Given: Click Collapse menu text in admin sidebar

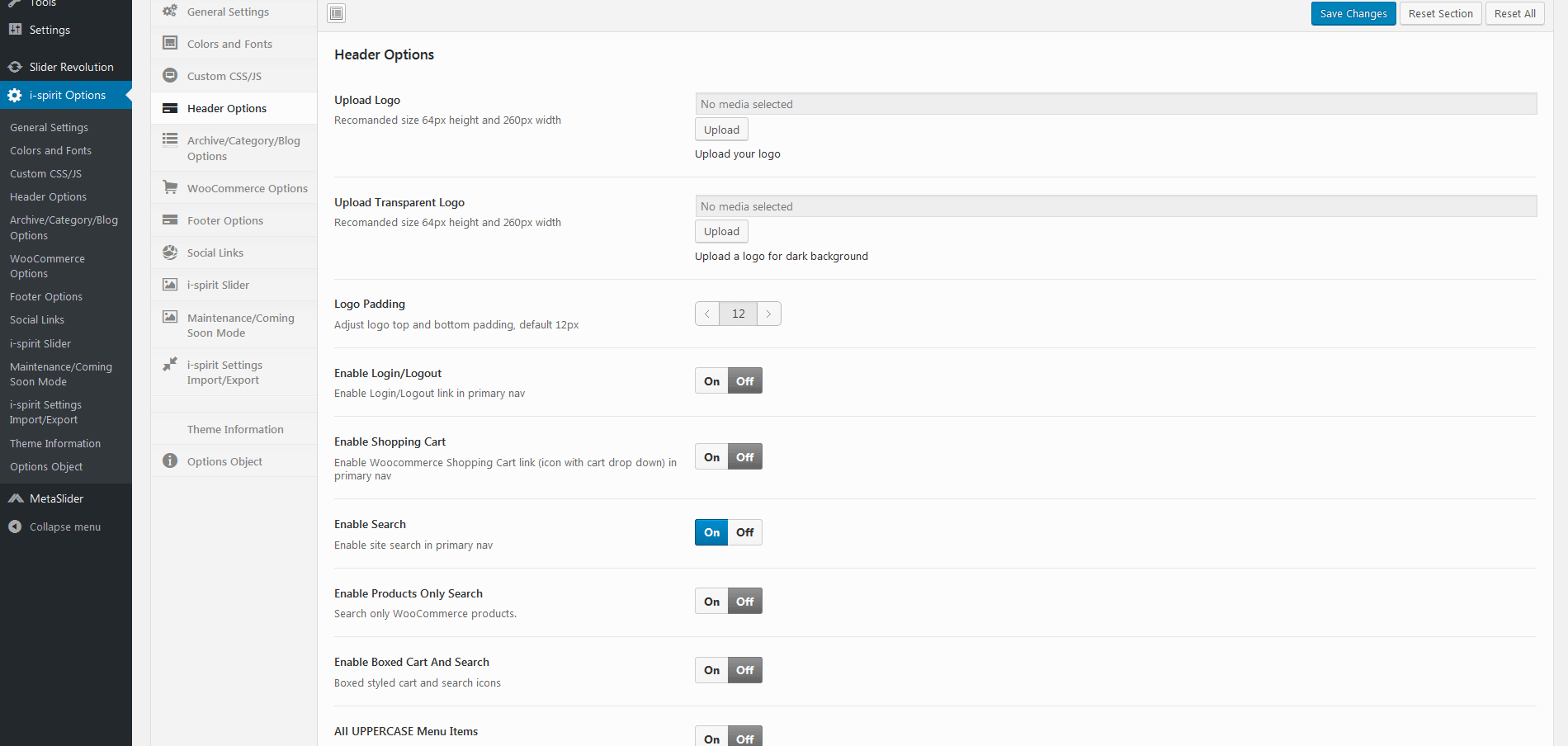Looking at the screenshot, I should 65,526.
